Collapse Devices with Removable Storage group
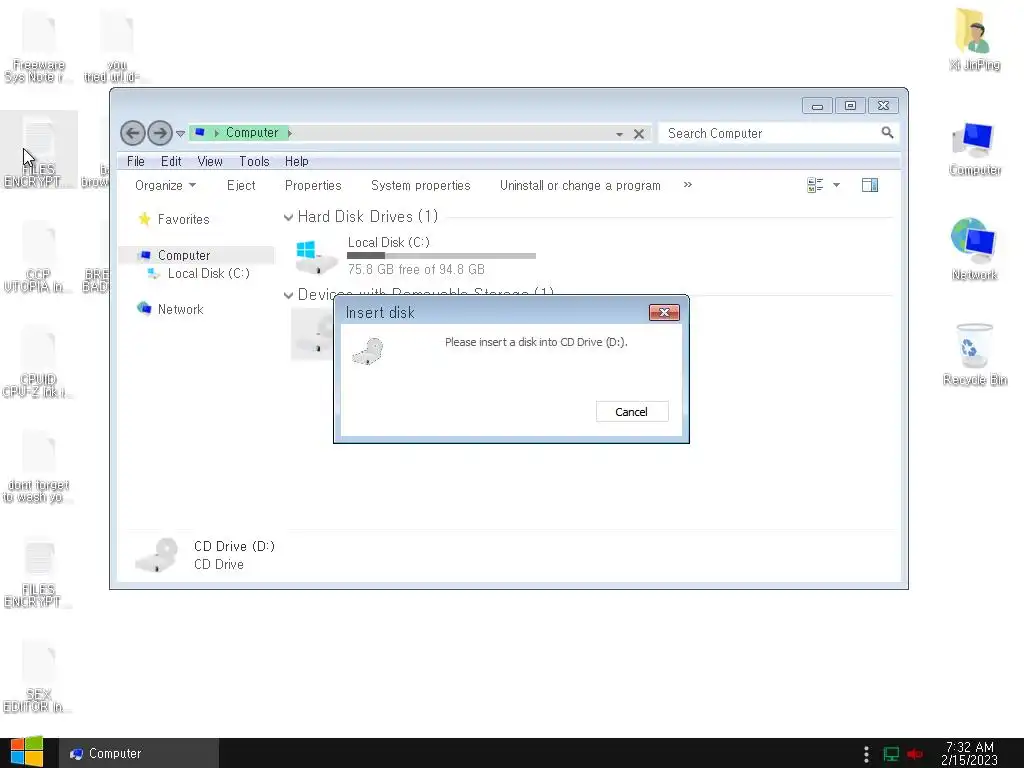 point(288,295)
